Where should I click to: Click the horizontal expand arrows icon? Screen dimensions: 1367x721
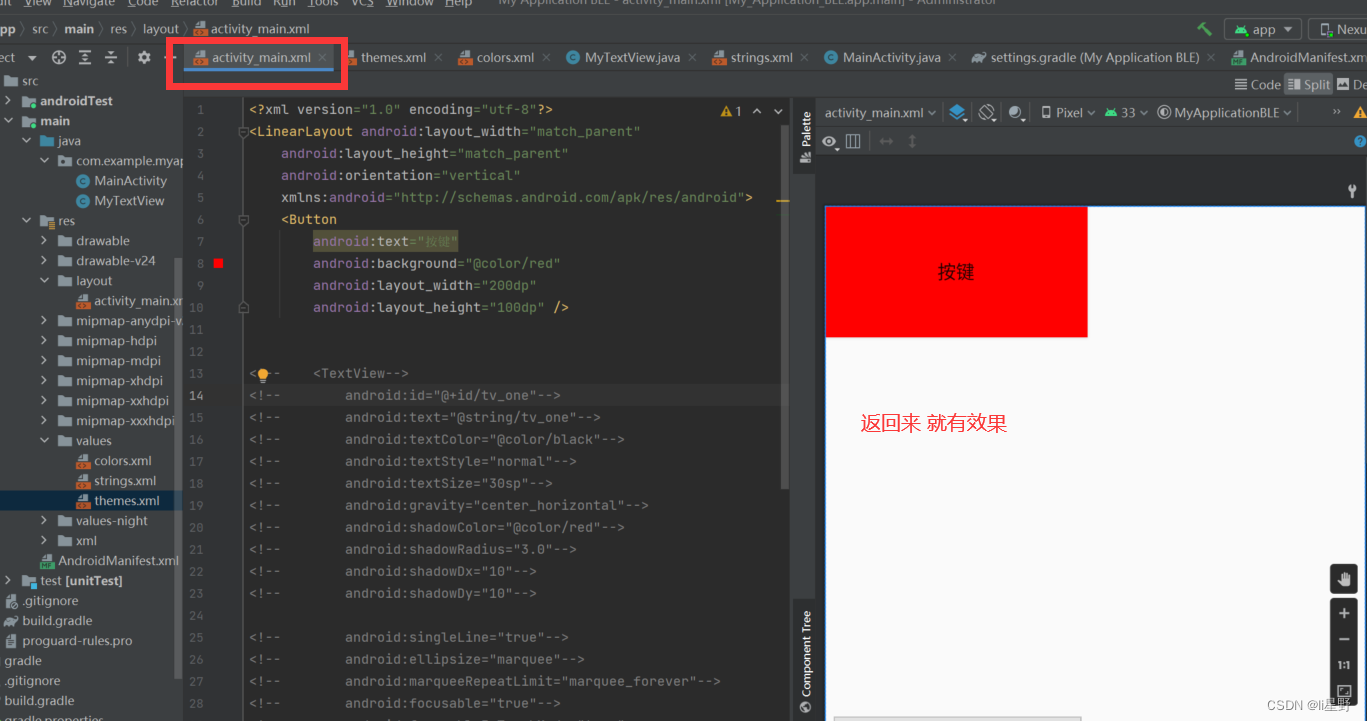[886, 142]
